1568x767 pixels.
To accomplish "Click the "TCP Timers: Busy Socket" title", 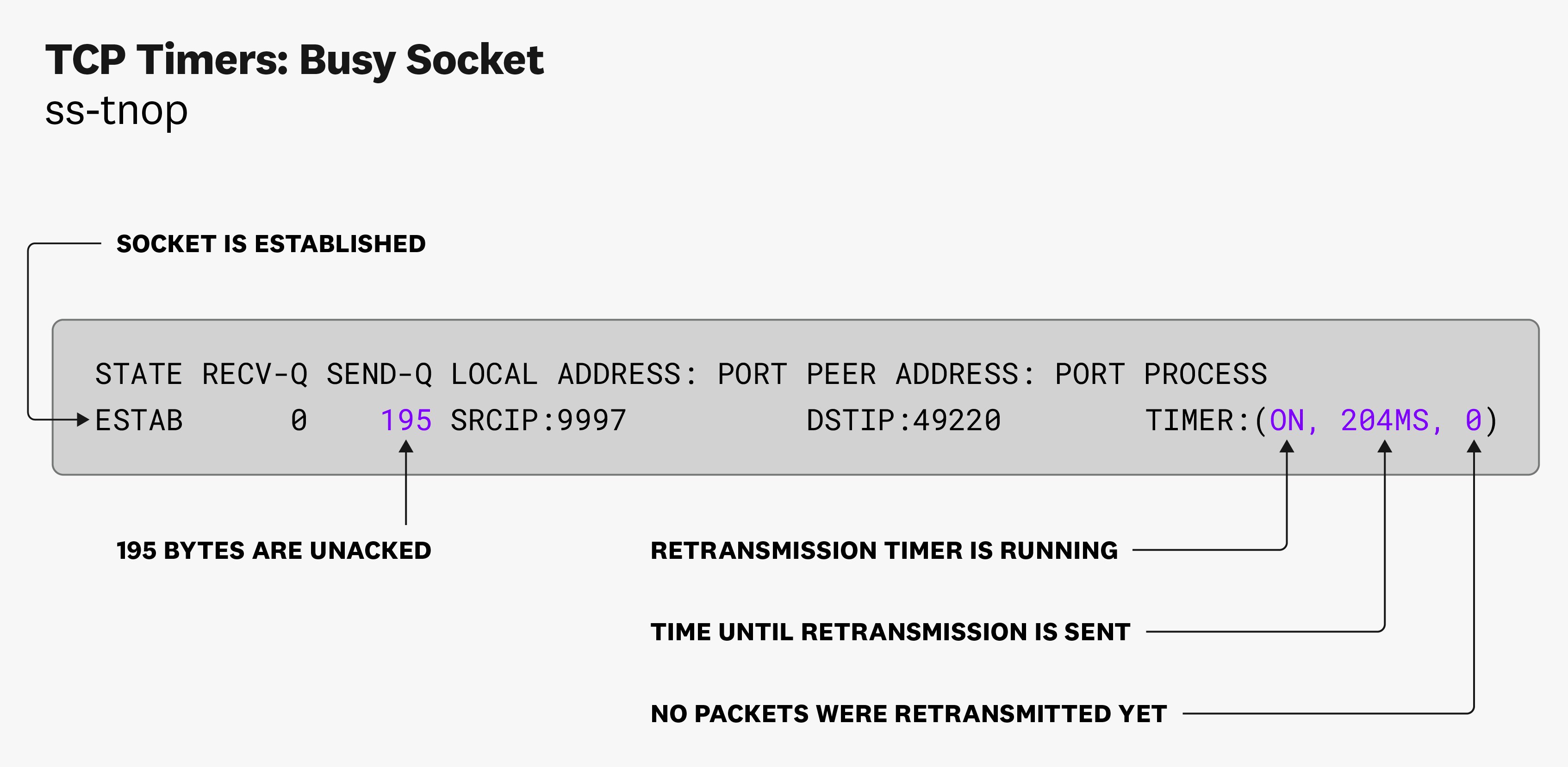I will coord(294,61).
